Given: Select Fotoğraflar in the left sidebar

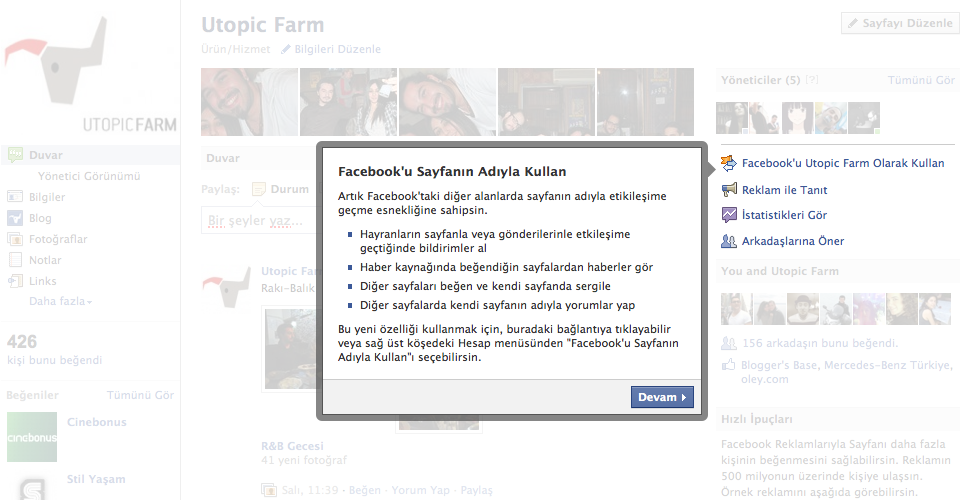Looking at the screenshot, I should tap(58, 239).
